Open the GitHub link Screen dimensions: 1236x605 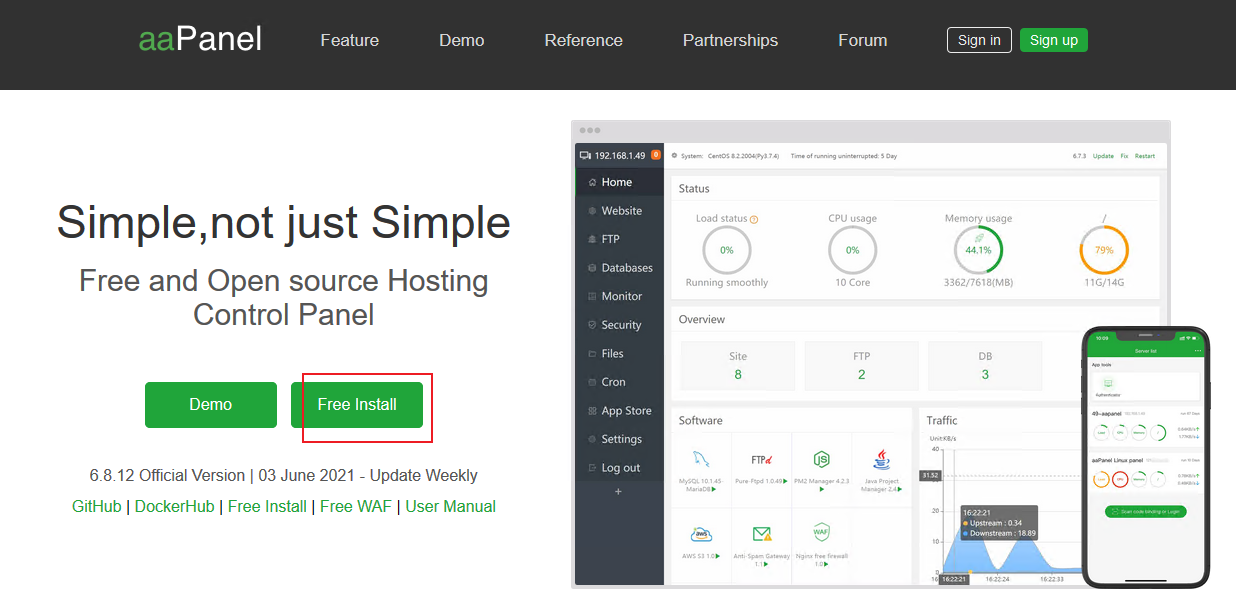tap(96, 506)
